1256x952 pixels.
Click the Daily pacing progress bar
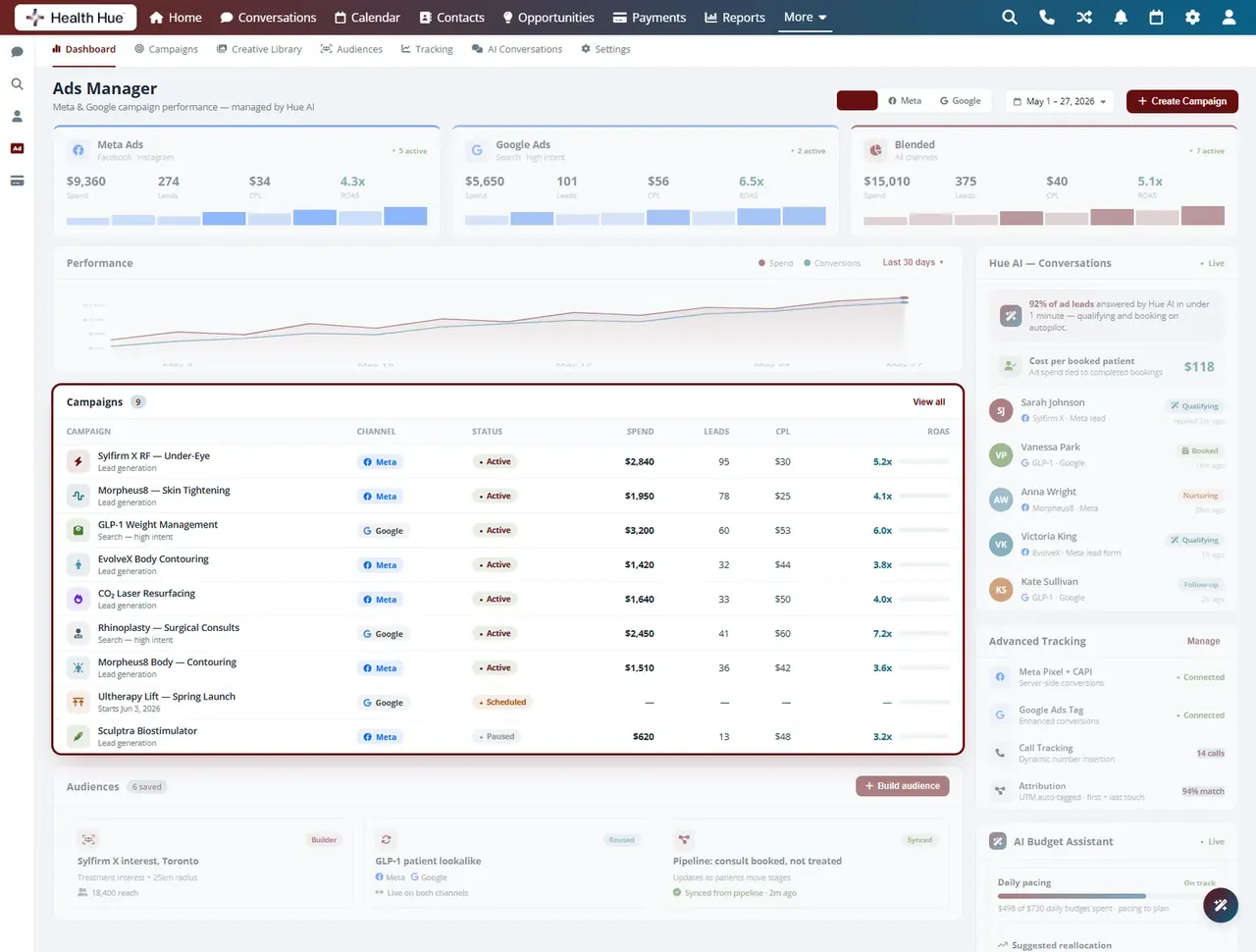coord(1107,896)
